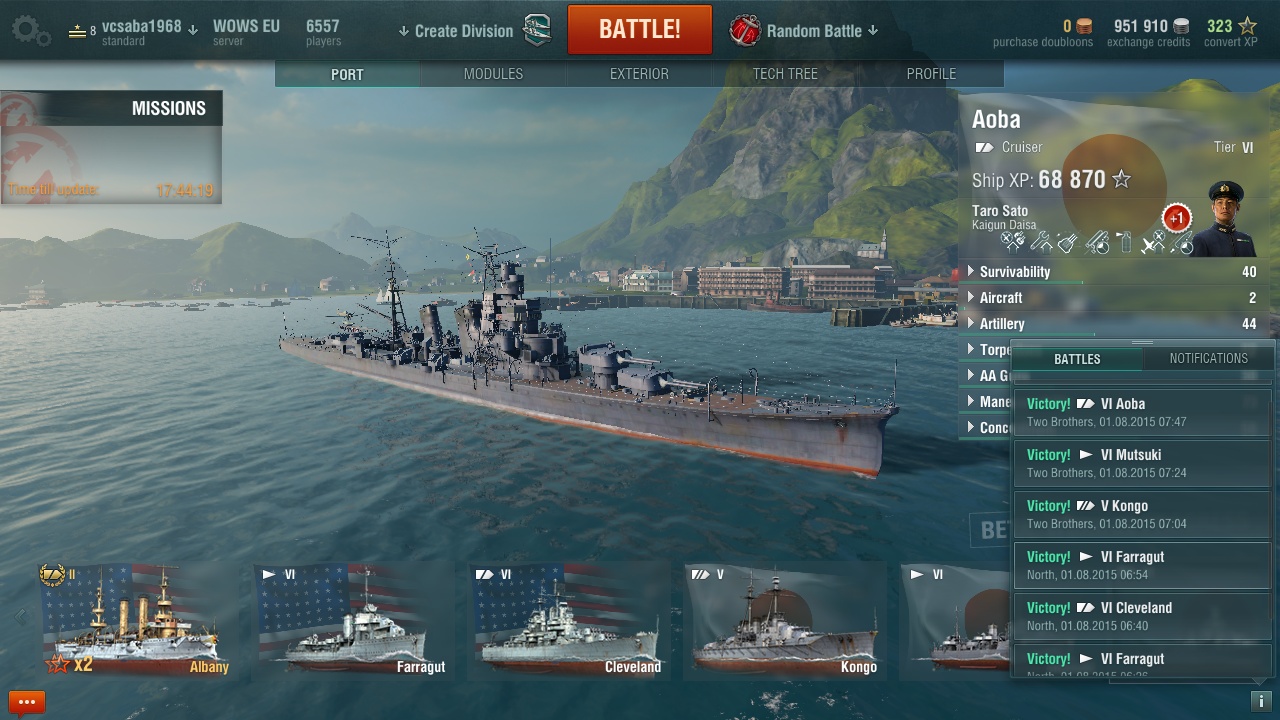Select the Cleveland ship in carousel
1280x720 pixels.
pyautogui.click(x=567, y=621)
